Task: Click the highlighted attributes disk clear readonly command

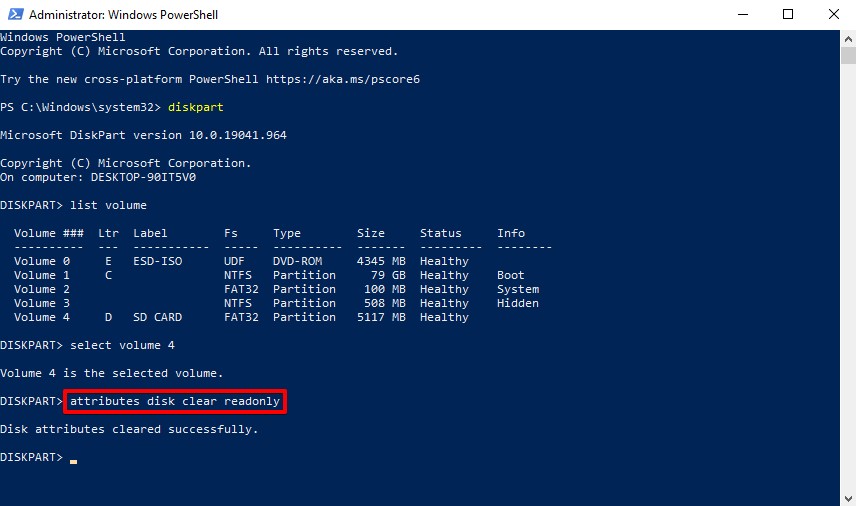Action: (x=175, y=402)
